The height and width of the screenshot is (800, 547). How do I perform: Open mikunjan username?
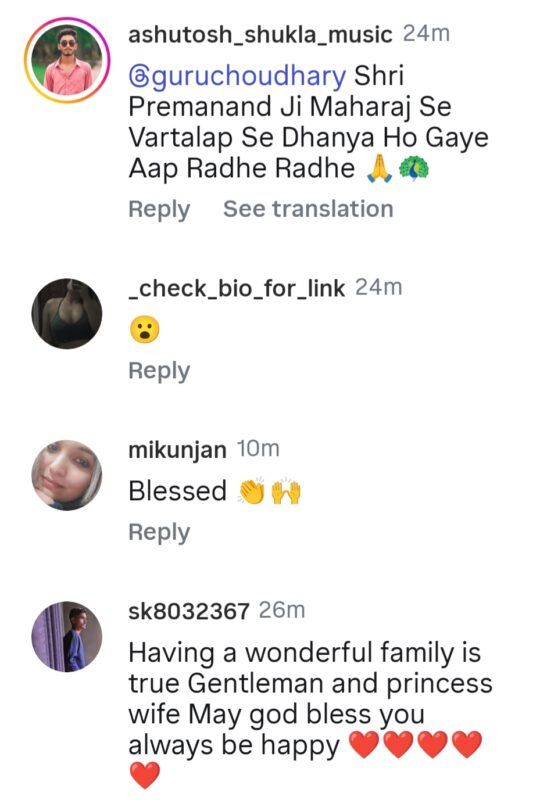point(178,450)
